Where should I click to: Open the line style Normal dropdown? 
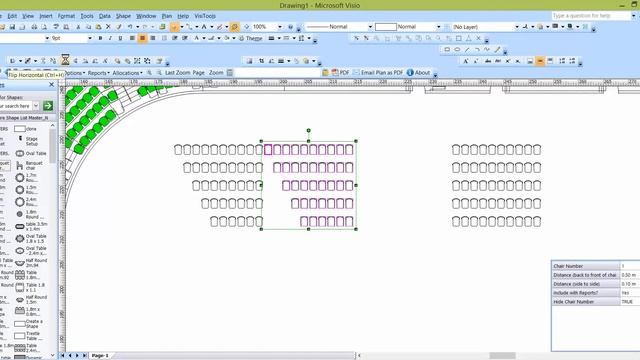pos(370,27)
